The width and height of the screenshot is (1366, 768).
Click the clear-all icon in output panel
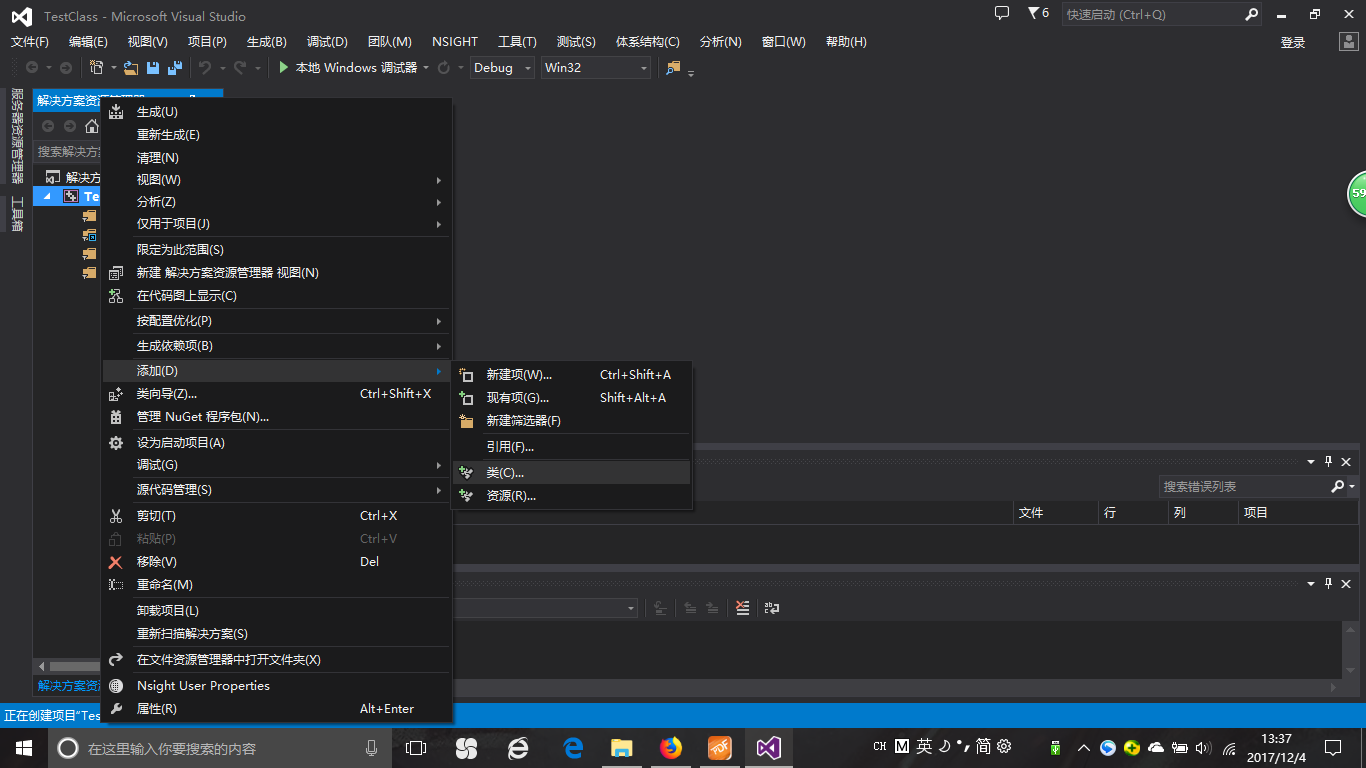[x=742, y=607]
